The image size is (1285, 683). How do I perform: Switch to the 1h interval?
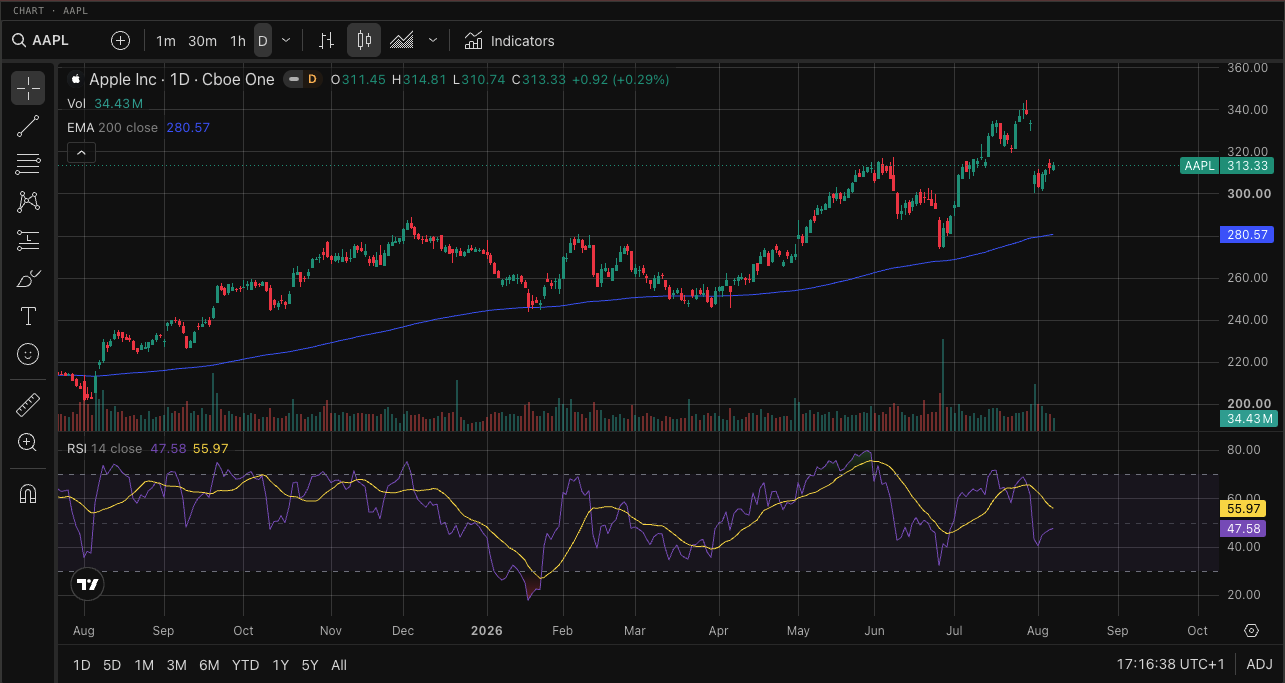[x=238, y=41]
